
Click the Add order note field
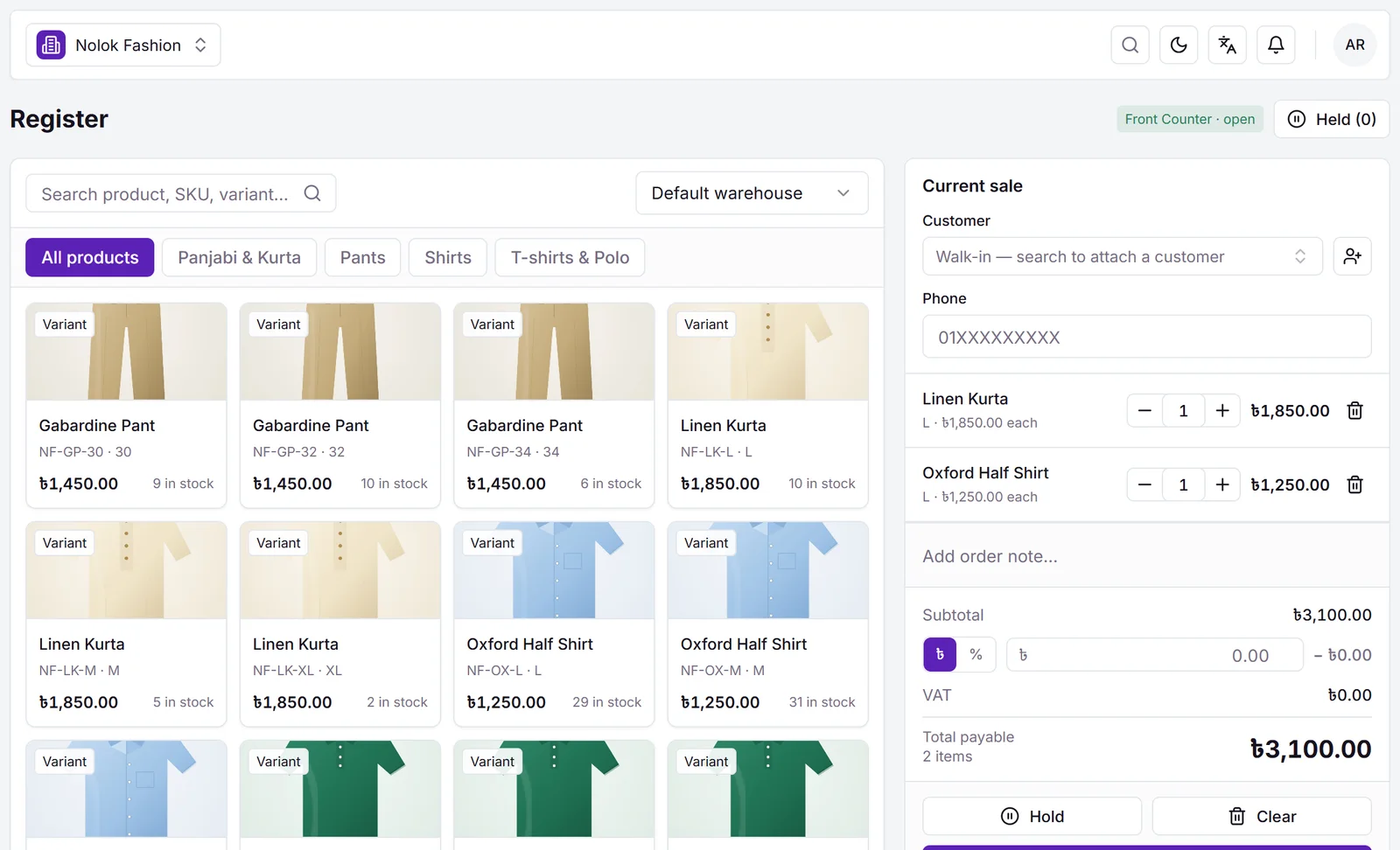[1146, 556]
